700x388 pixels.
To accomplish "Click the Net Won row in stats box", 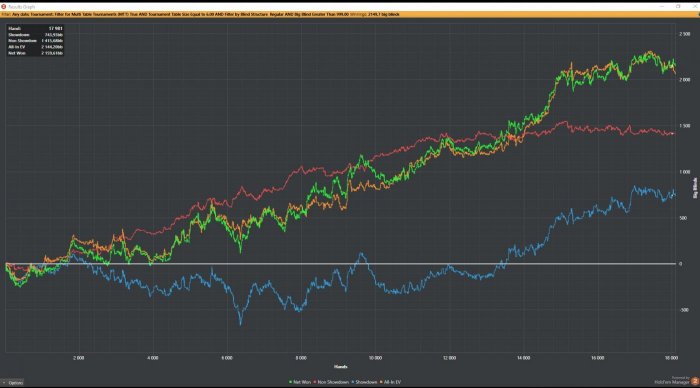I will pos(35,53).
